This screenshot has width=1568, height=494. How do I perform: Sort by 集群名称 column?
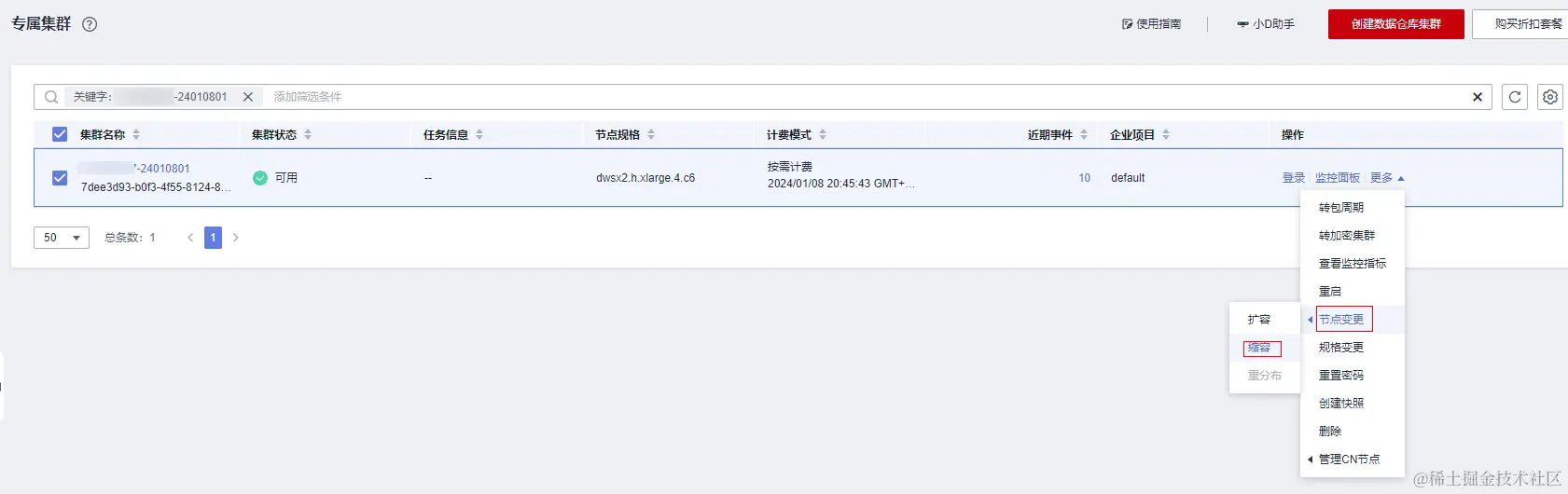pos(136,134)
